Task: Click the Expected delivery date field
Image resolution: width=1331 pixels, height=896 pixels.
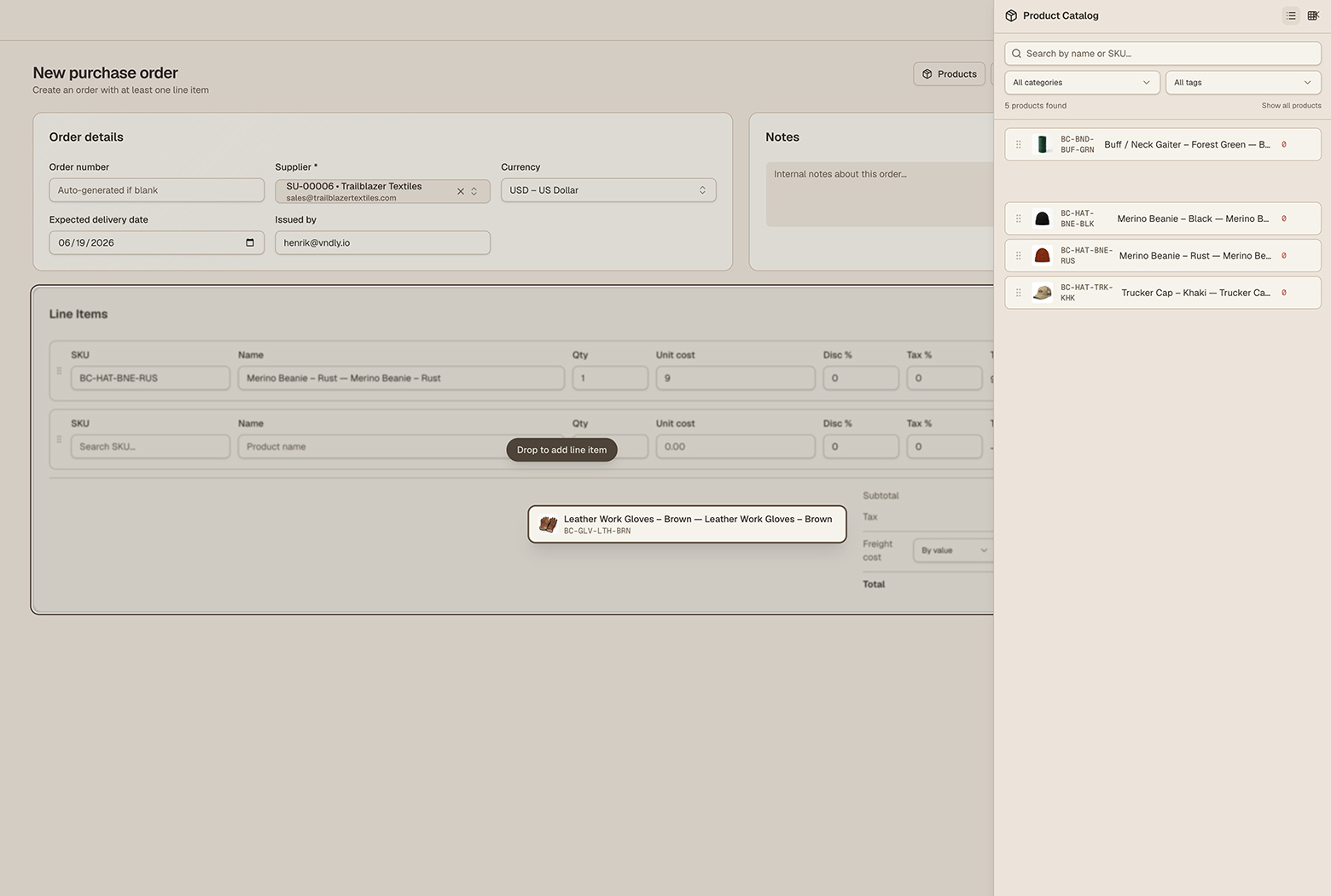Action: click(157, 242)
